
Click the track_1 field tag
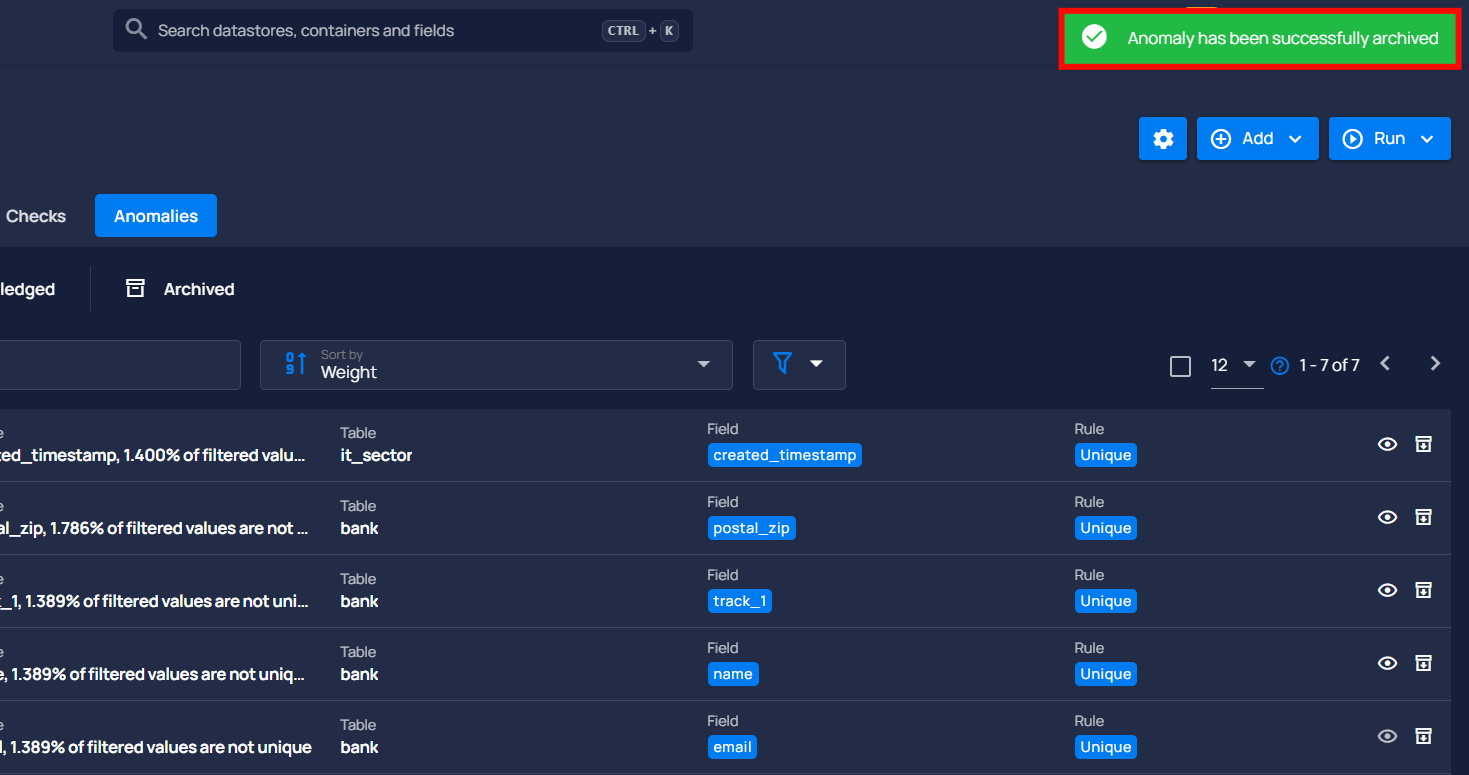tap(739, 601)
